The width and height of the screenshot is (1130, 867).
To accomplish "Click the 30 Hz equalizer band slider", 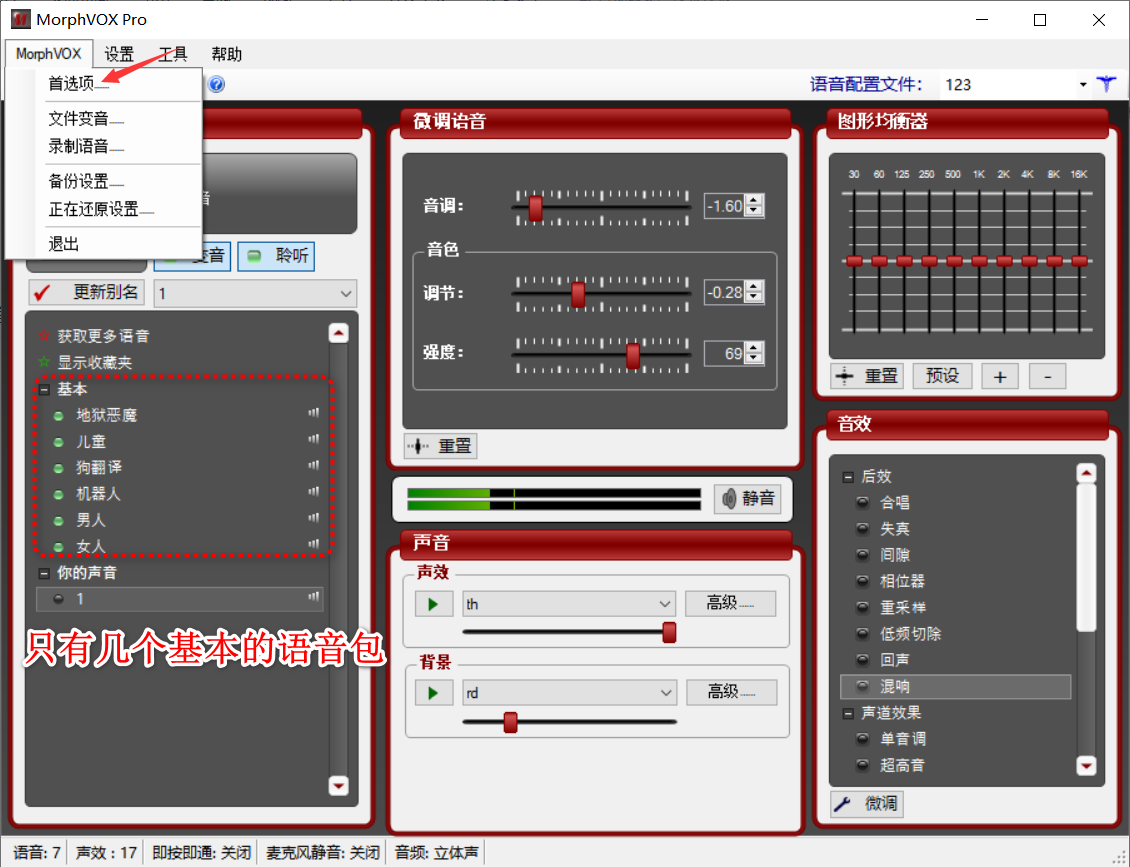I will point(854,261).
